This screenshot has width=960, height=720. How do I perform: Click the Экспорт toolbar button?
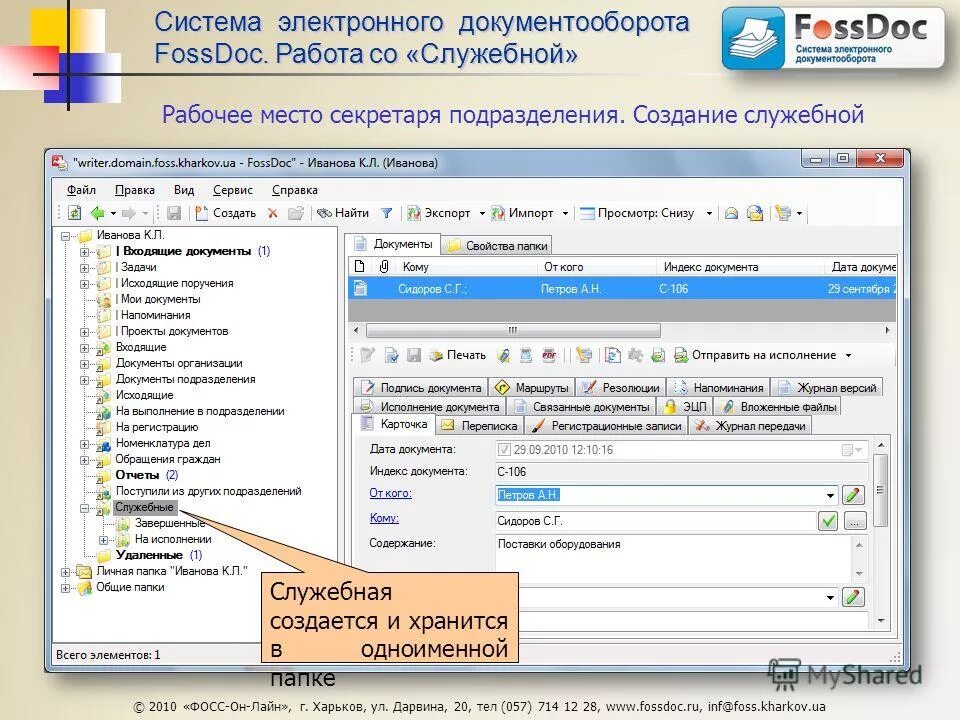point(439,213)
